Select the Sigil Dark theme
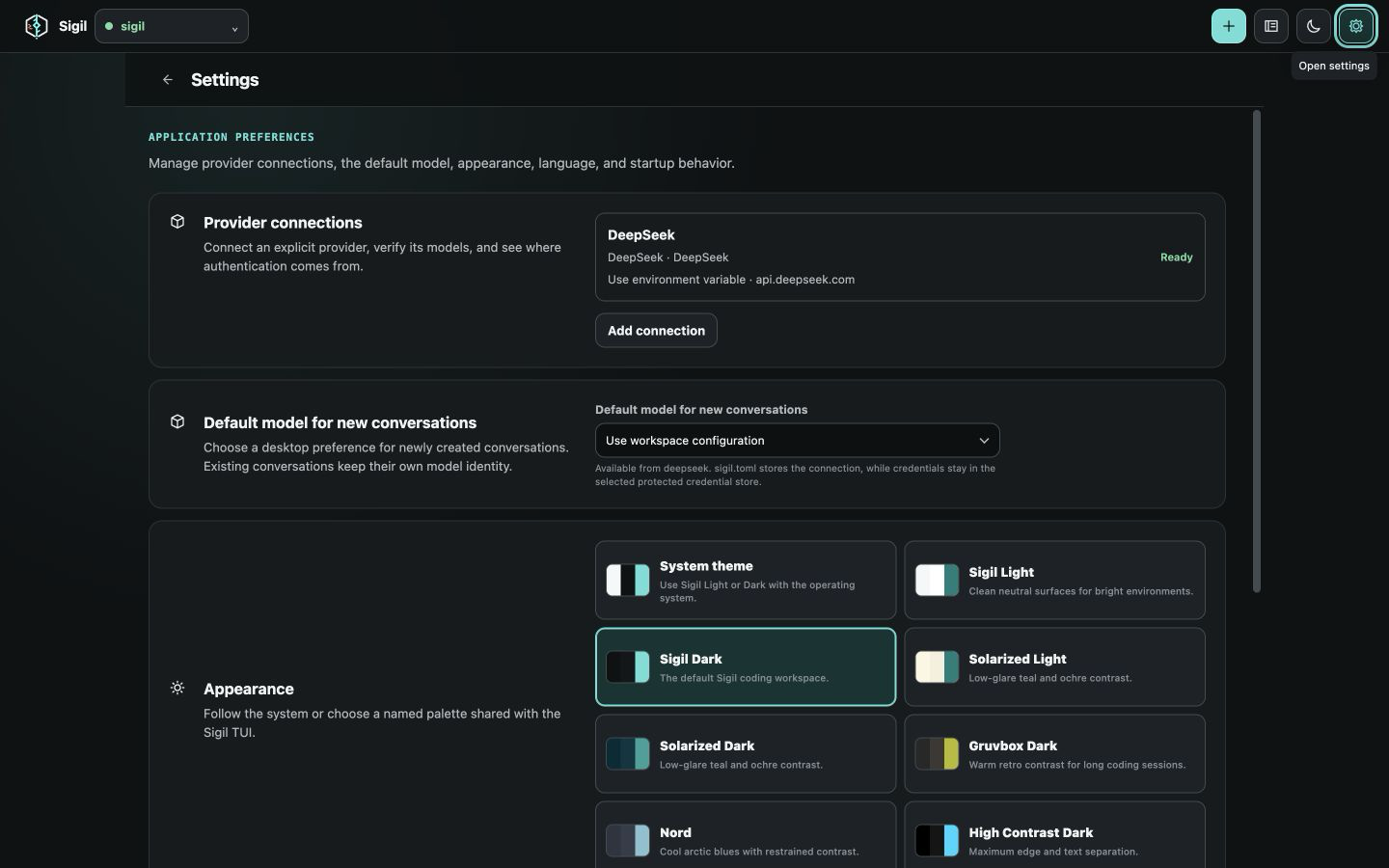Image resolution: width=1389 pixels, height=868 pixels. coord(746,666)
